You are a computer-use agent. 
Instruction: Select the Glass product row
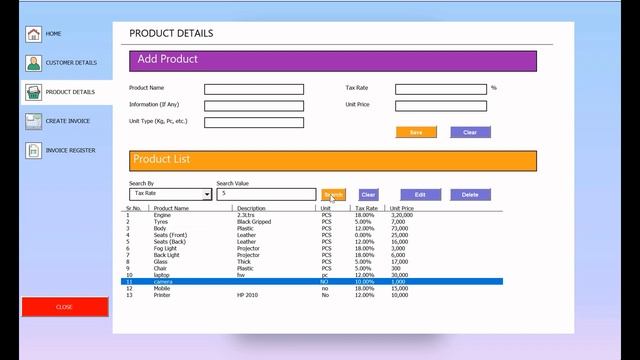click(312, 262)
